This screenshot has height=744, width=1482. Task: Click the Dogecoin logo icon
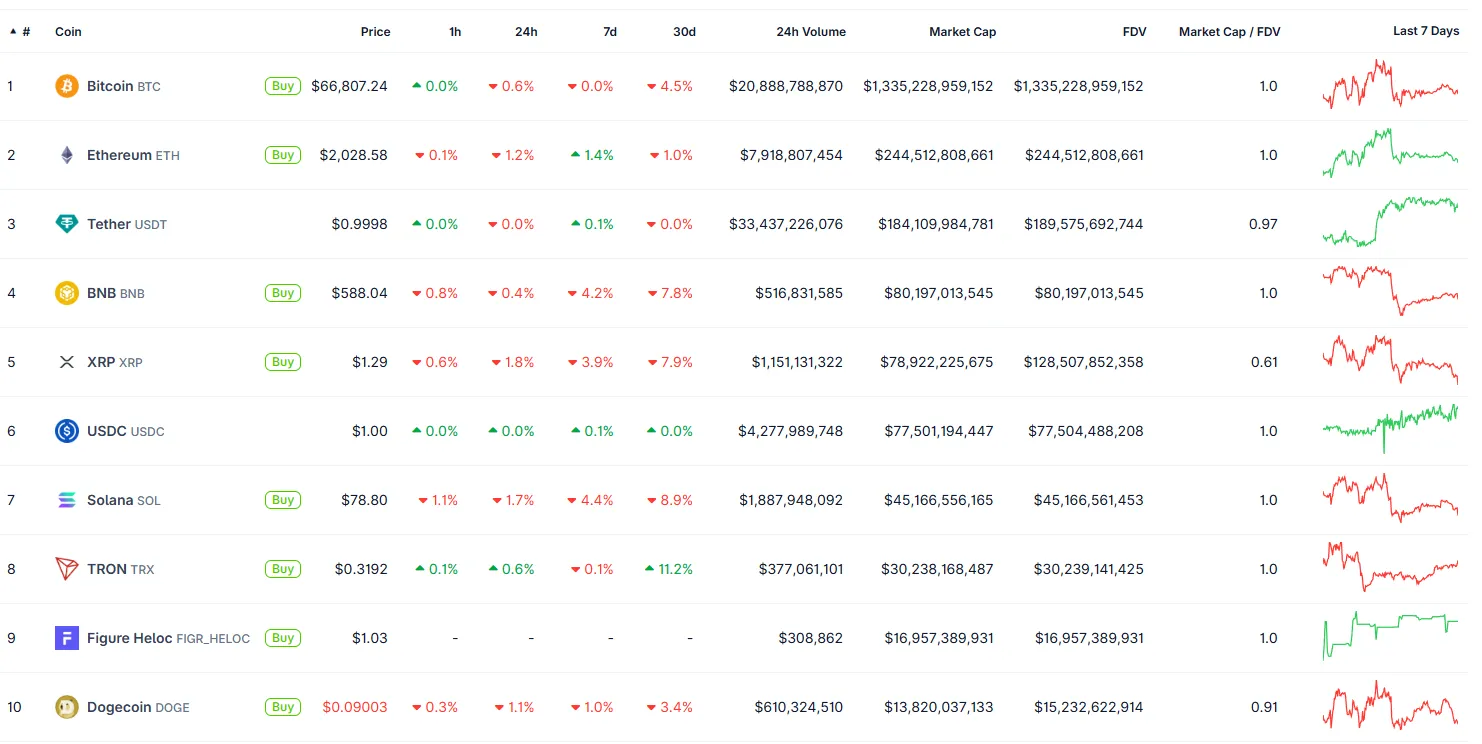pos(66,707)
